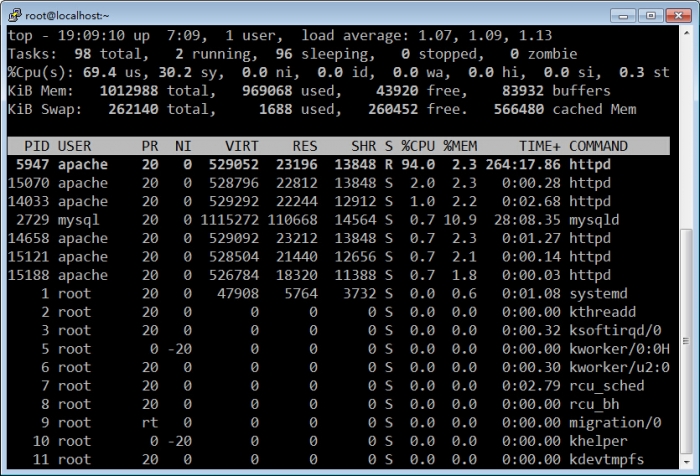Click the rcu_sched command name
Viewport: 700px width, 476px height.
pos(607,385)
